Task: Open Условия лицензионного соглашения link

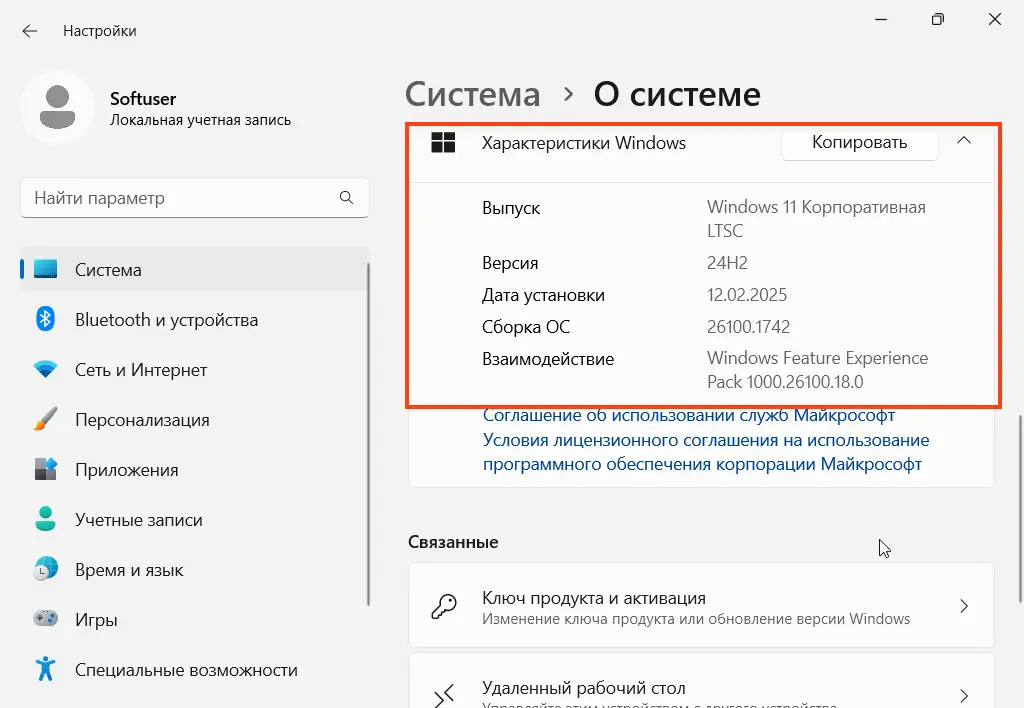Action: click(x=705, y=452)
